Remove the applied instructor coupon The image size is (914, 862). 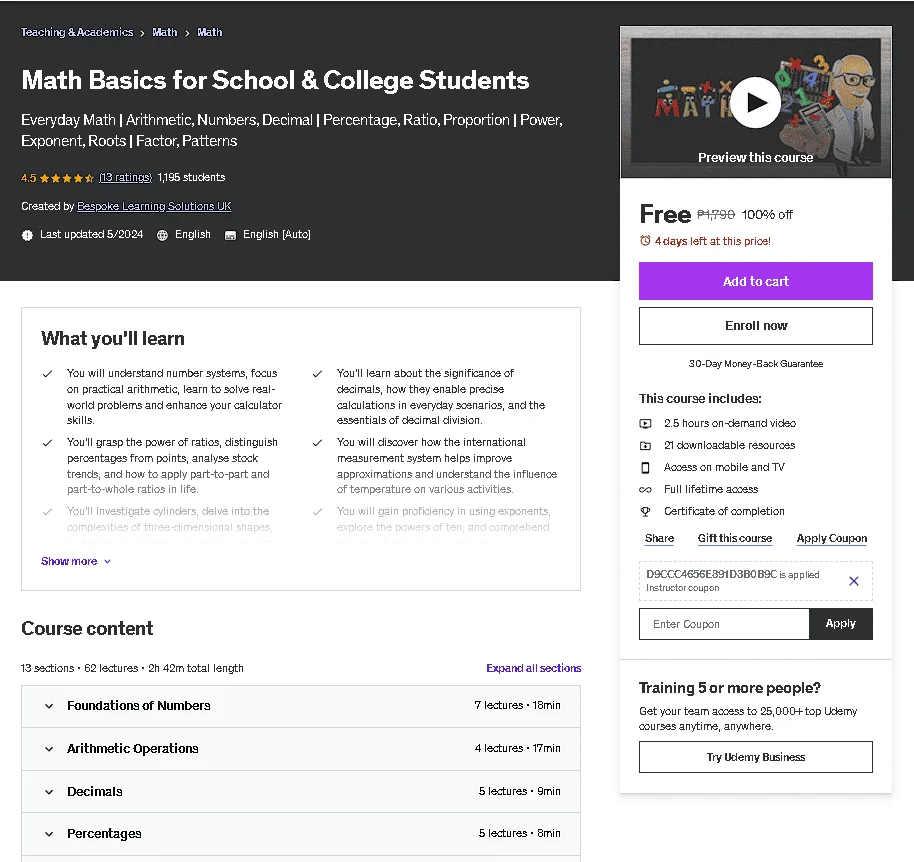853,581
